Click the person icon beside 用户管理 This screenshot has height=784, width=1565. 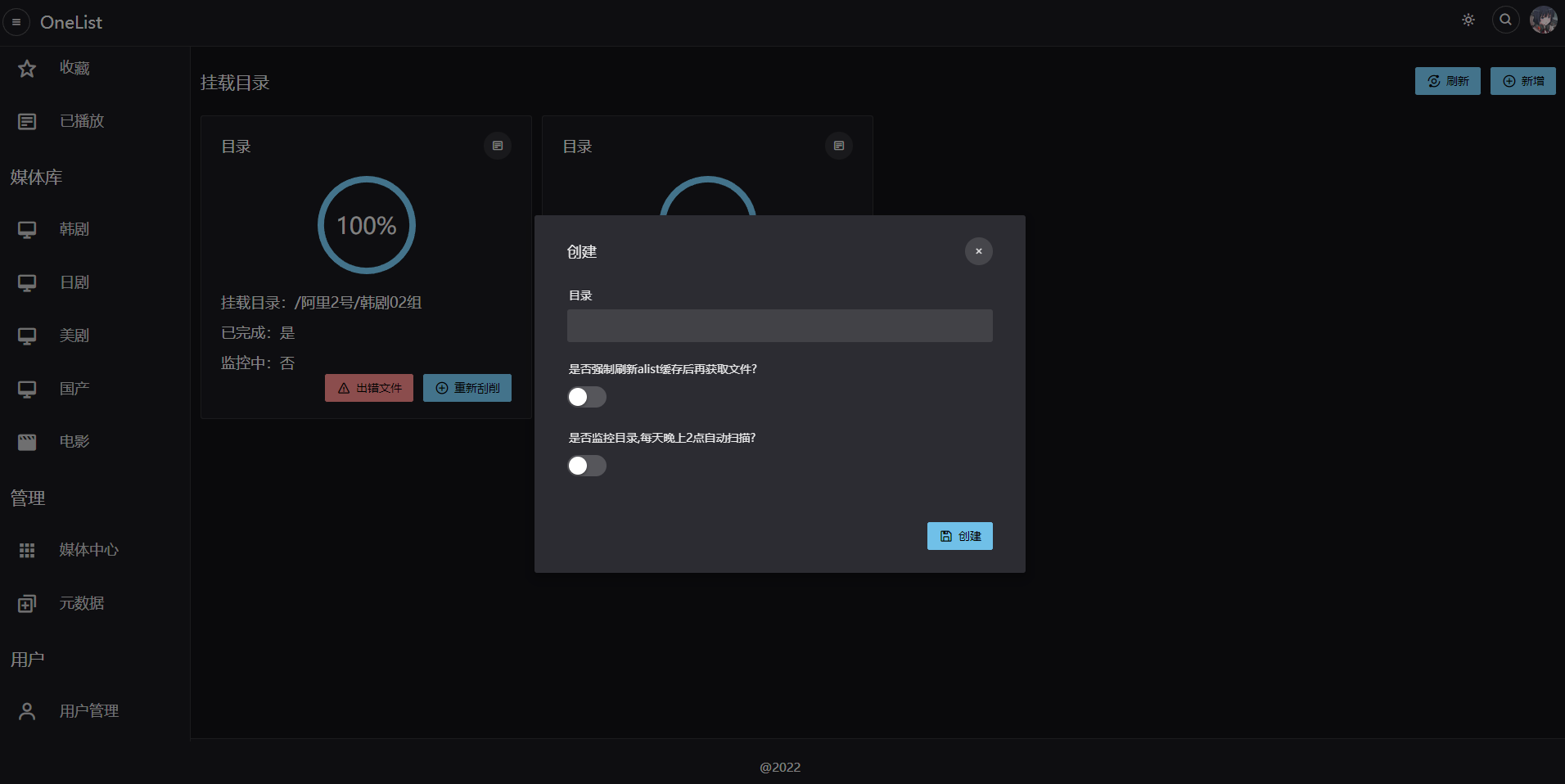[27, 712]
